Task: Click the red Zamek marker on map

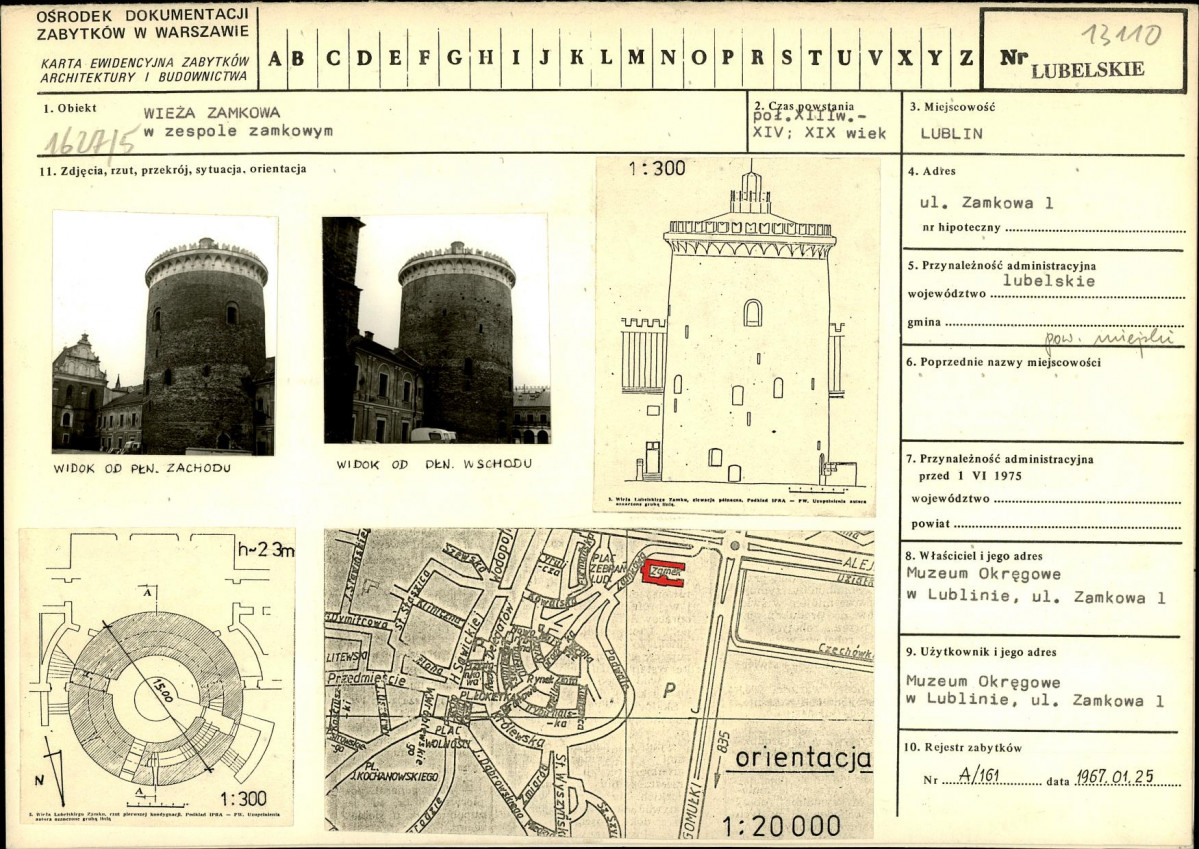Action: coord(664,571)
